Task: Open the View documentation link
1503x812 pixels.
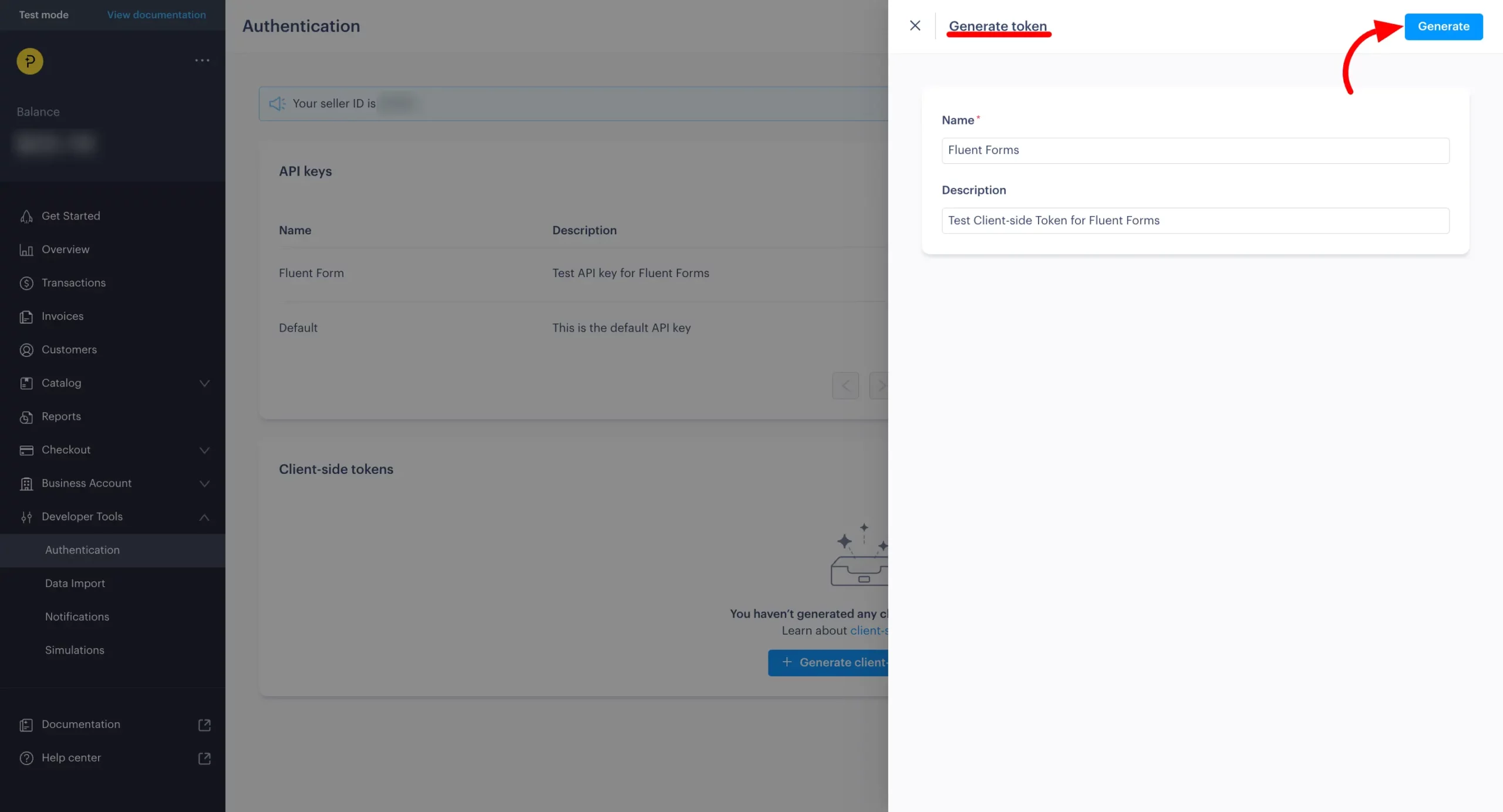Action: pyautogui.click(x=156, y=15)
